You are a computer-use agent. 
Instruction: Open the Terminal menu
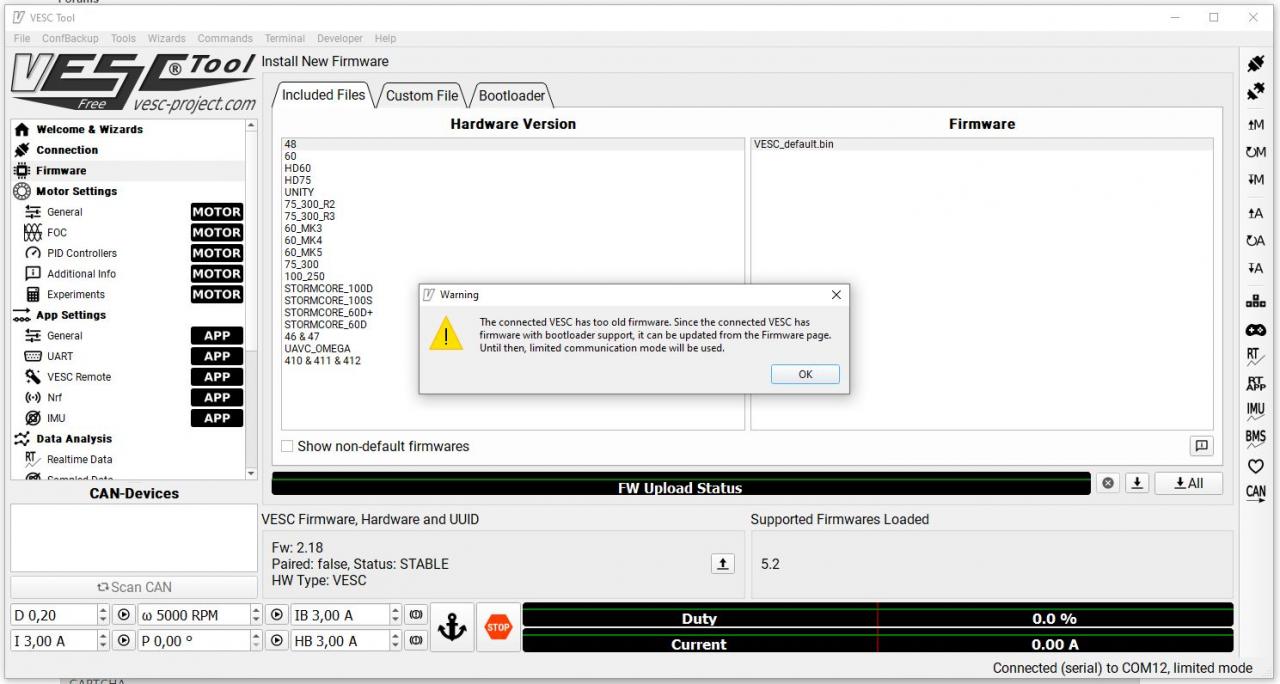(285, 38)
